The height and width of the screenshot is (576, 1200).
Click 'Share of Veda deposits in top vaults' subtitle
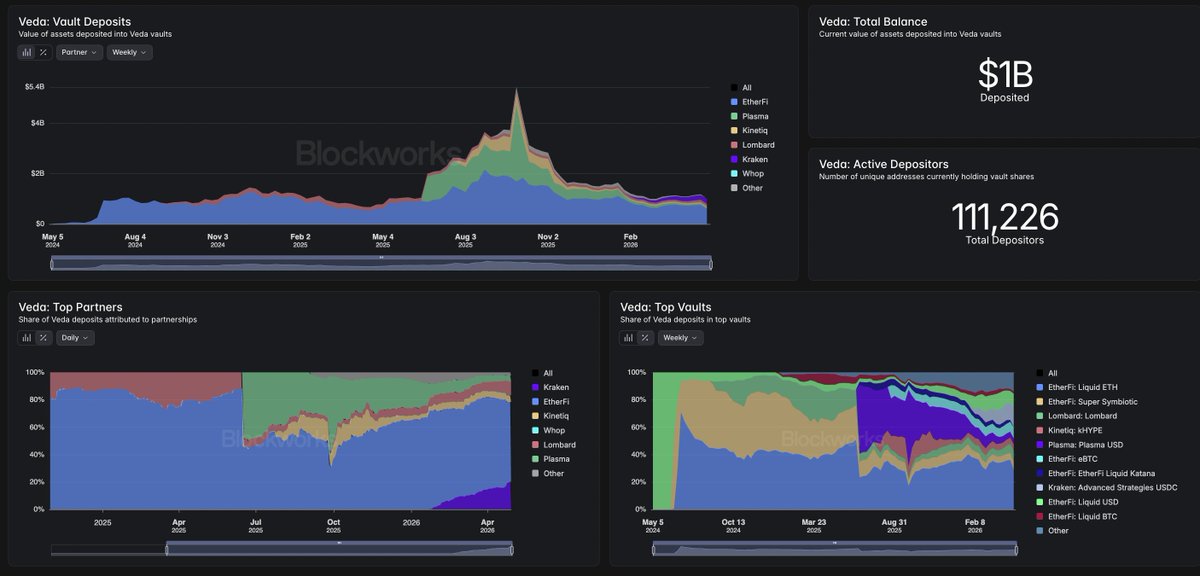point(685,320)
